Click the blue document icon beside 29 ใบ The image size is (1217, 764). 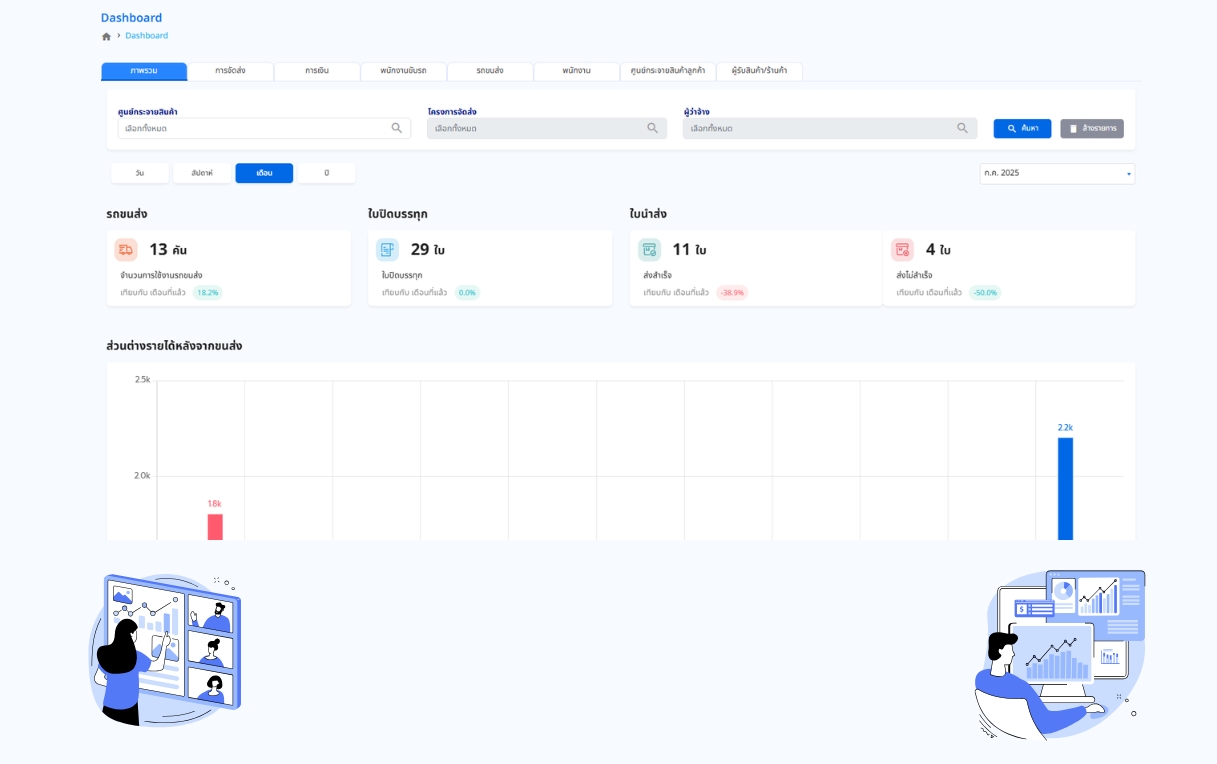[x=387, y=250]
